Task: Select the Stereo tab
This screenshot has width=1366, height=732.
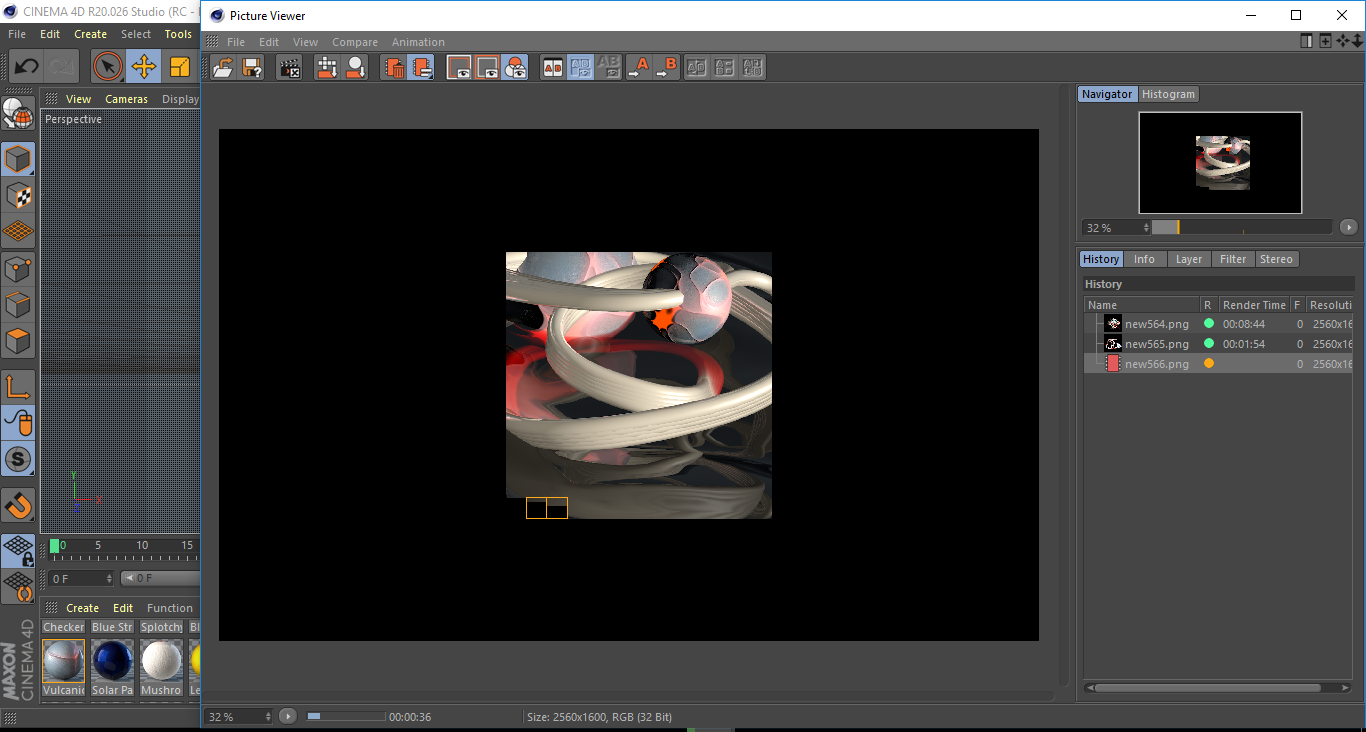Action: pyautogui.click(x=1276, y=259)
